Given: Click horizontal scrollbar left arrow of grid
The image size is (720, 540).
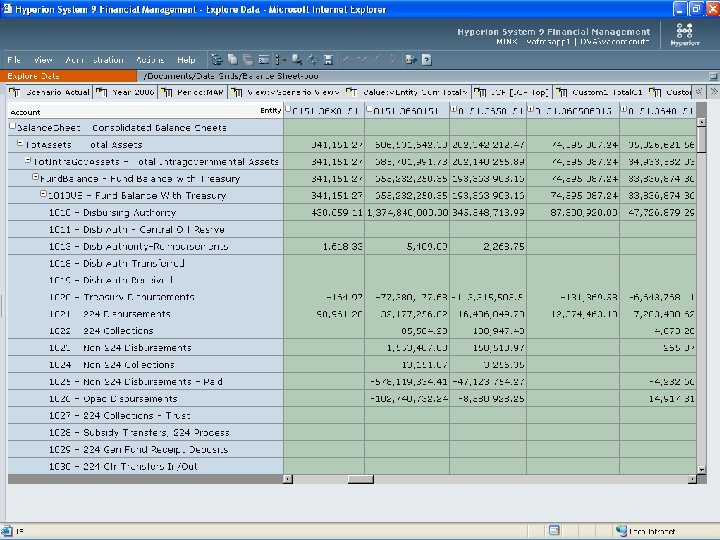Looking at the screenshot, I should coord(288,479).
